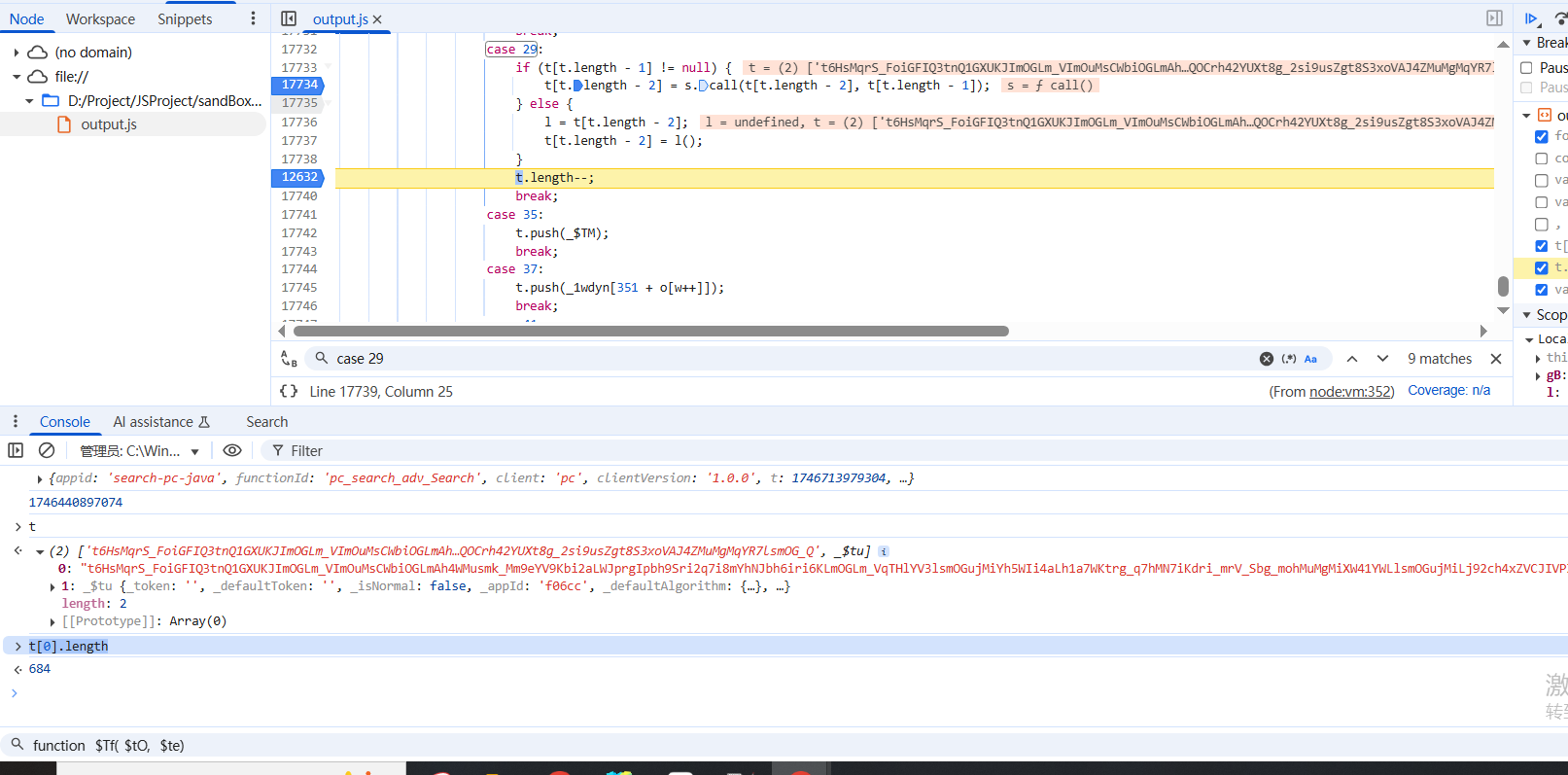Pretty print the source code
This screenshot has width=1568, height=775.
click(289, 391)
